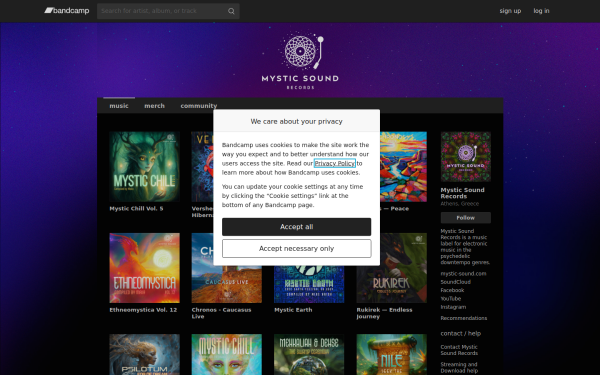Click the Follow button
Viewport: 600px width, 375px height.
click(x=466, y=218)
